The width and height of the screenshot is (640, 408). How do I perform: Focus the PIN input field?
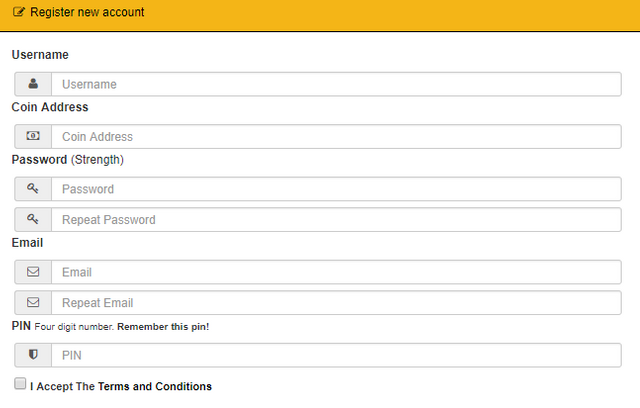[x=336, y=355]
